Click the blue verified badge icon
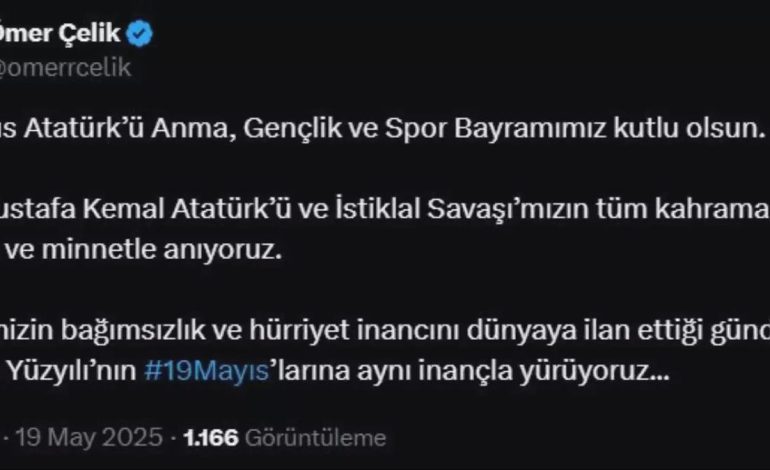This screenshot has width=770, height=470. [x=139, y=34]
